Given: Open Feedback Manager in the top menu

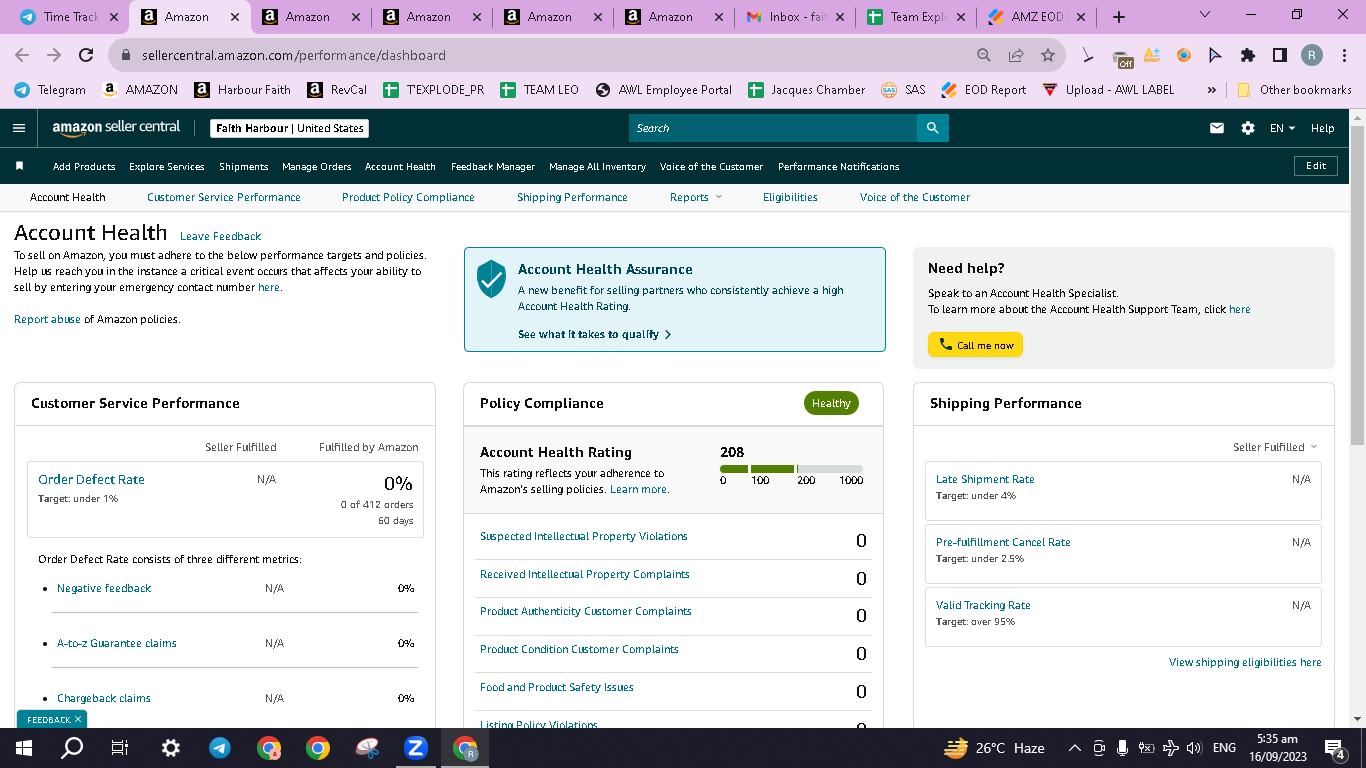Looking at the screenshot, I should pyautogui.click(x=493, y=166).
